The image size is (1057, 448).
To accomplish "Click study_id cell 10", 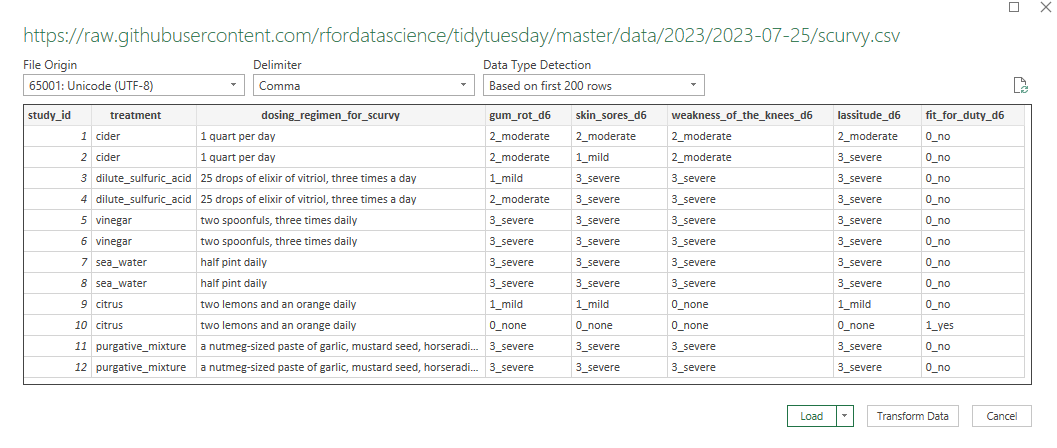I will point(57,325).
